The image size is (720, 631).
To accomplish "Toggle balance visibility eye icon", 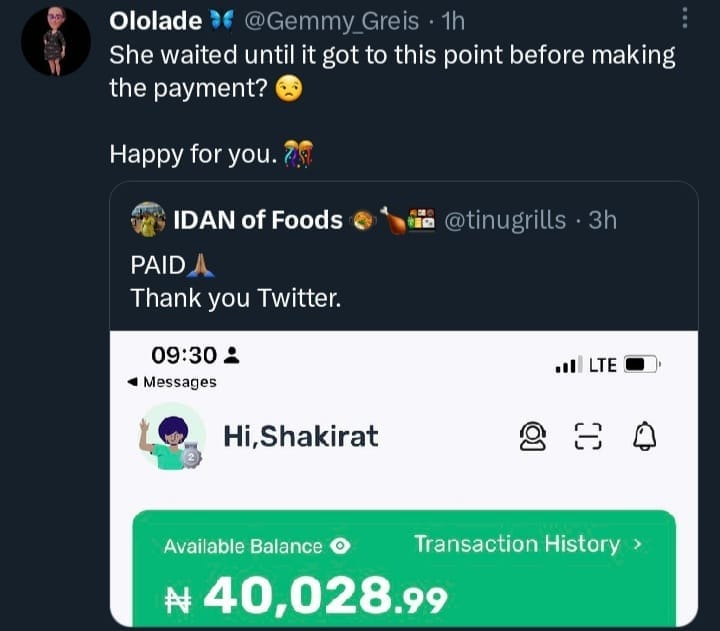I will (340, 546).
